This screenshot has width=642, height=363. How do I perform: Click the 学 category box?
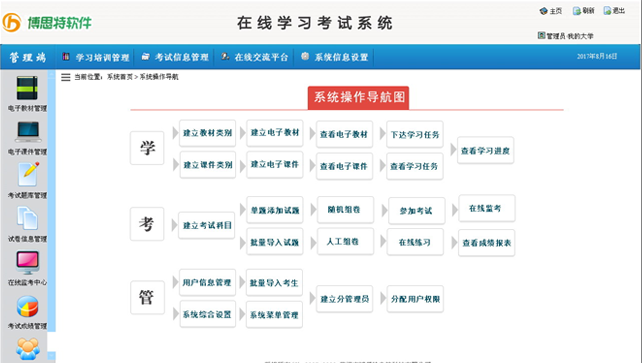(x=147, y=148)
